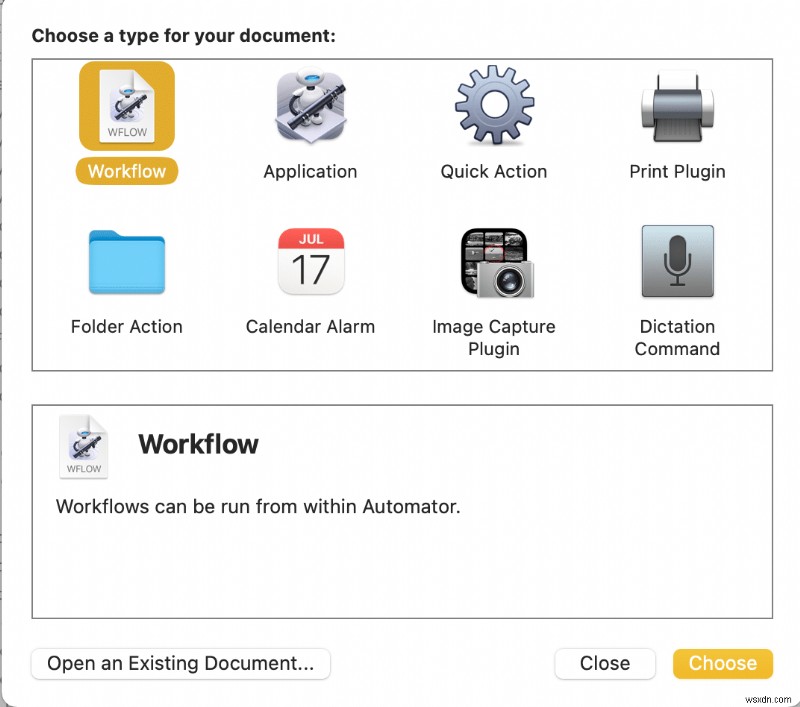Click the Folder Action label text
This screenshot has width=800, height=707.
[x=126, y=327]
